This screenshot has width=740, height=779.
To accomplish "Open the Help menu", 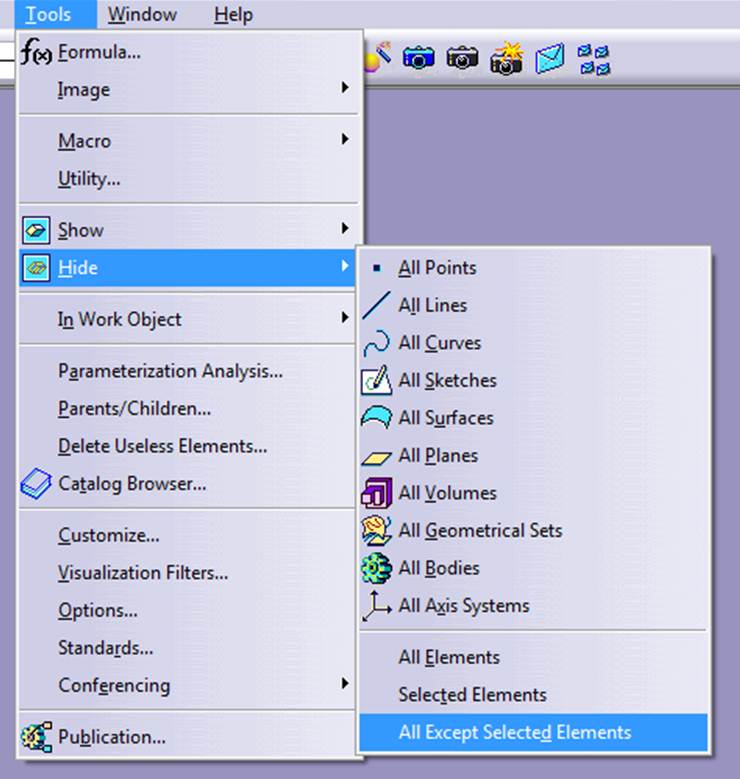I will coord(234,14).
